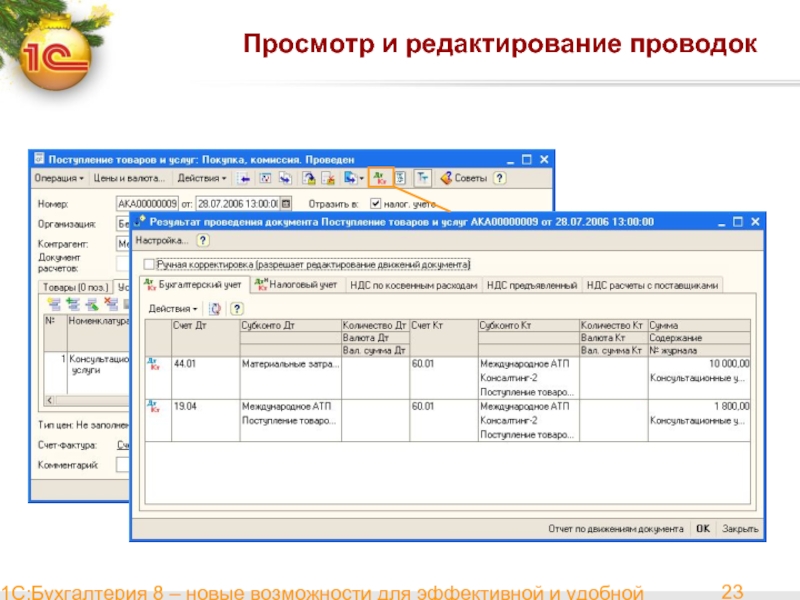The image size is (800, 600).
Task: Open Настройка... menu item
Action: (x=162, y=240)
